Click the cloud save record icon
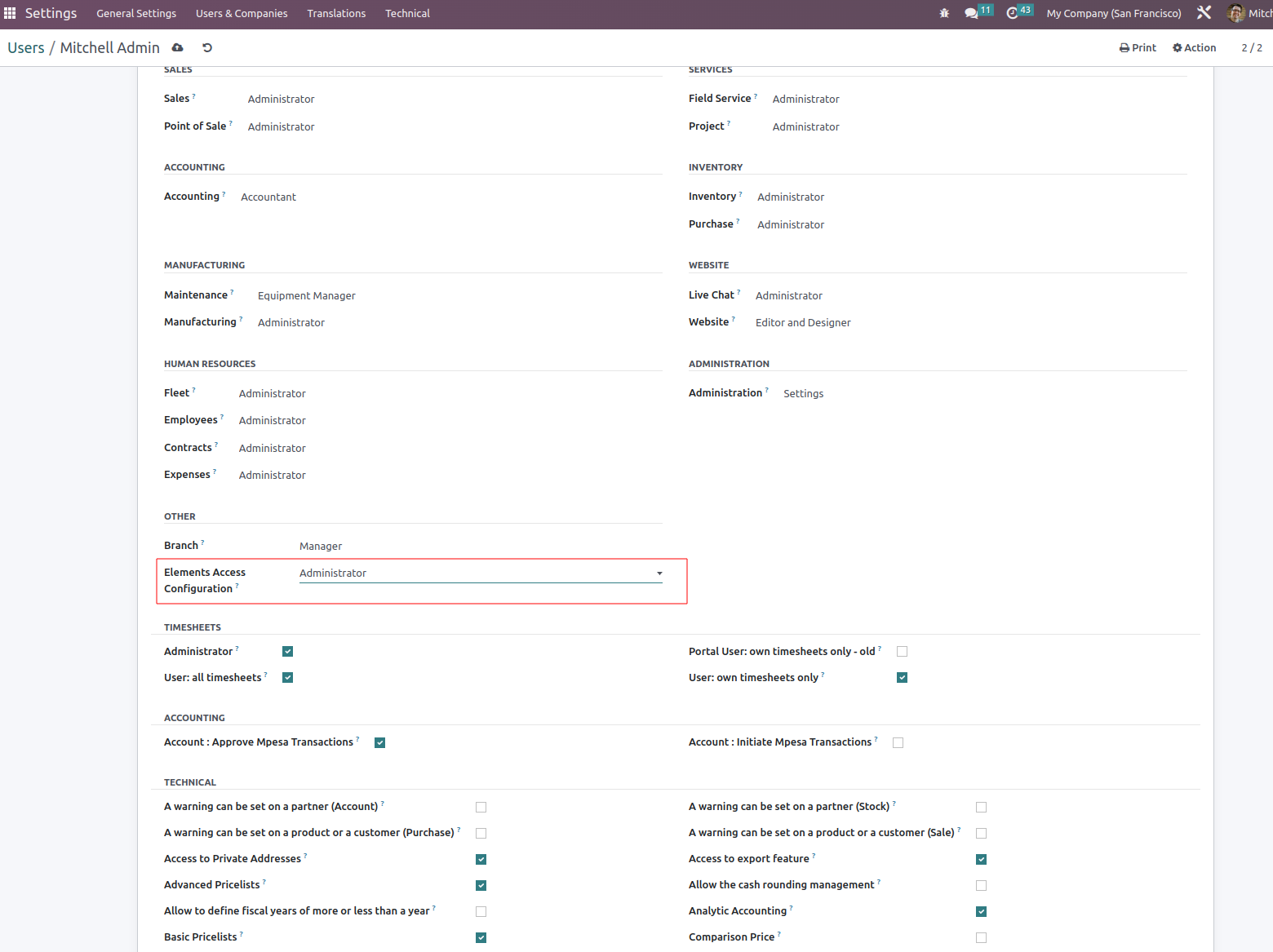Viewport: 1273px width, 952px height. click(178, 48)
